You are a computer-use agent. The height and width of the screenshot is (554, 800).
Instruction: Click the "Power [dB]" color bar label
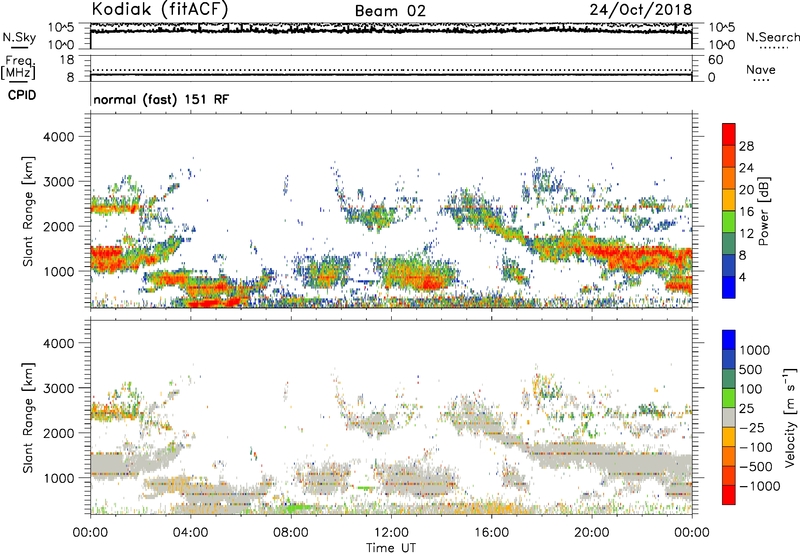click(763, 211)
